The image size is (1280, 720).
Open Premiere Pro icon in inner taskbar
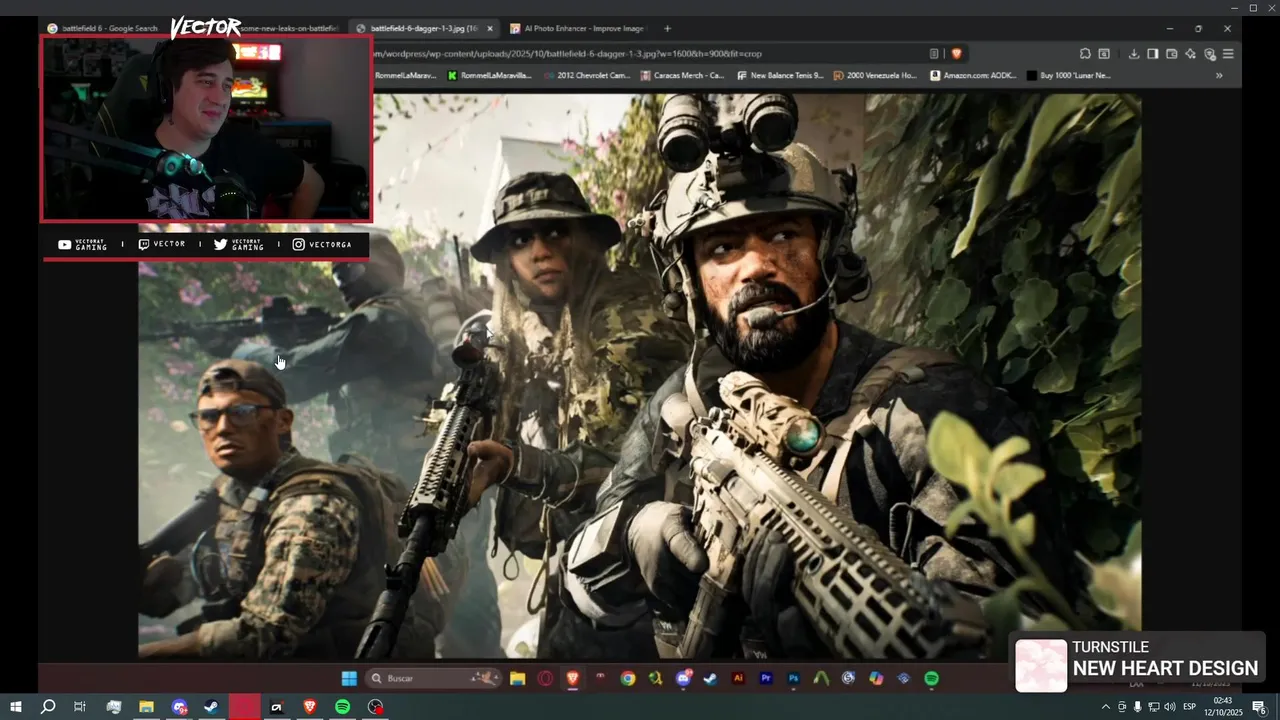766,678
